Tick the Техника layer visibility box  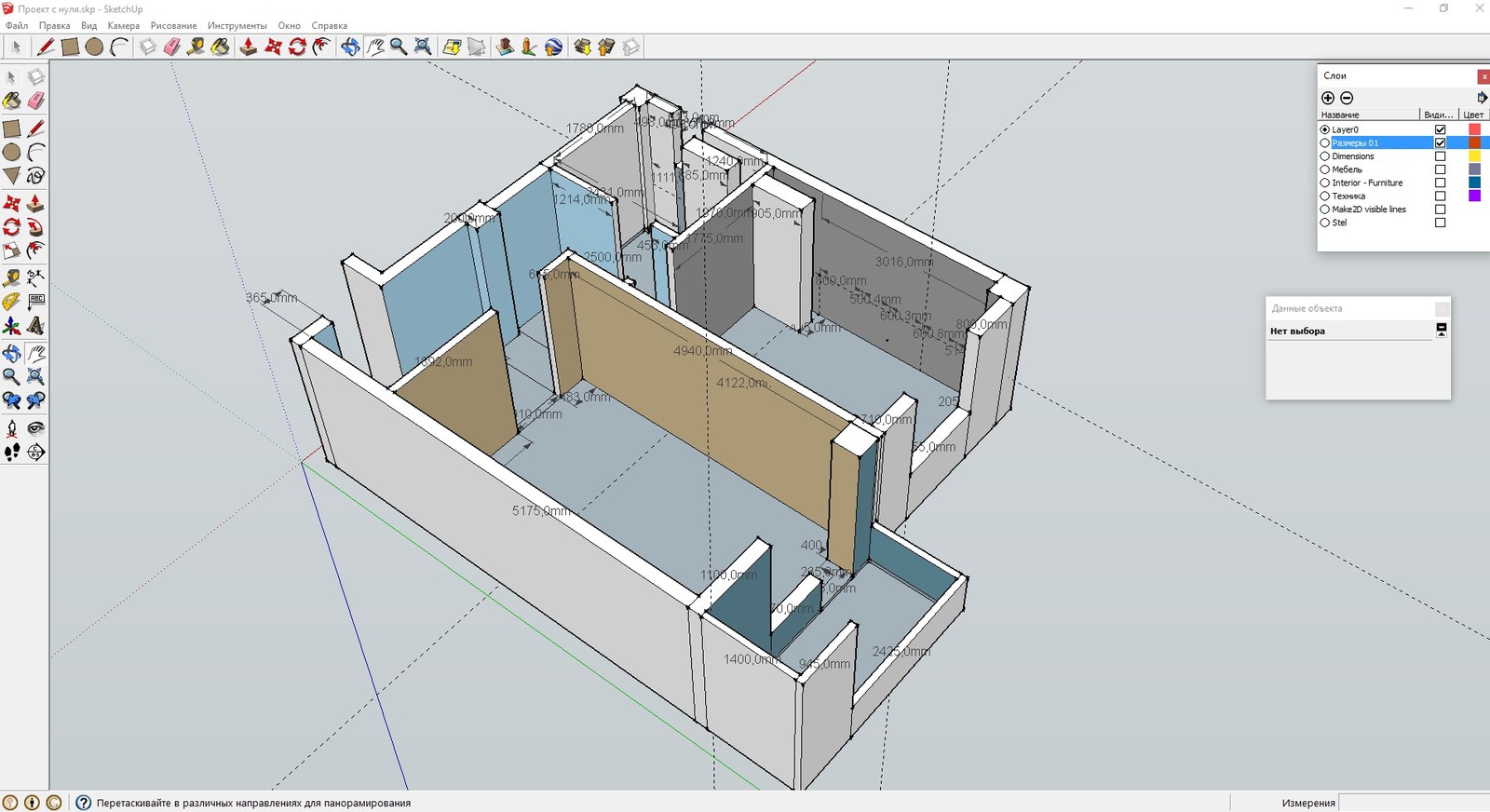(x=1440, y=196)
